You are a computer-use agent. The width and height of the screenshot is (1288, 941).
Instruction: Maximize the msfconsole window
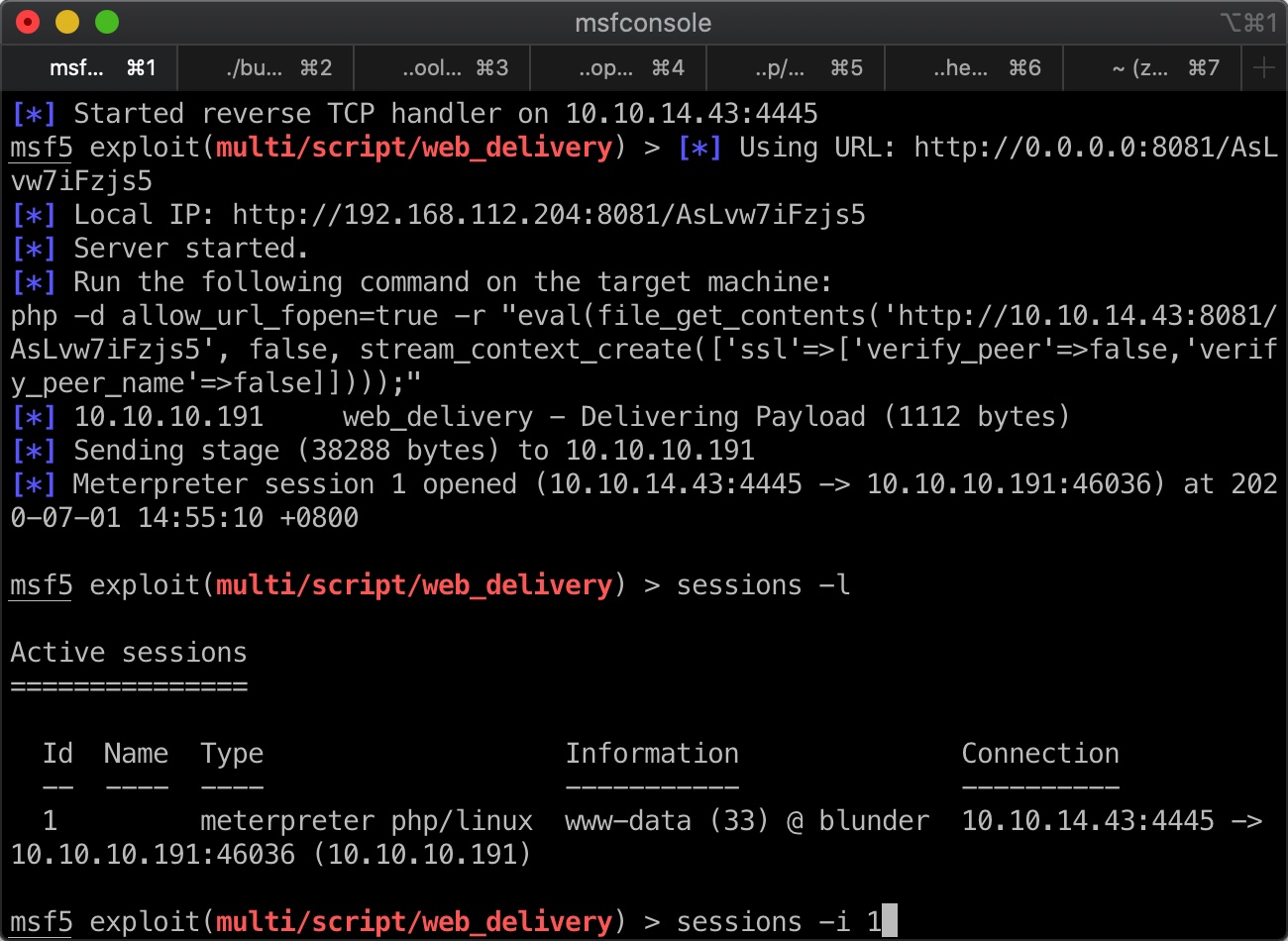pos(107,22)
